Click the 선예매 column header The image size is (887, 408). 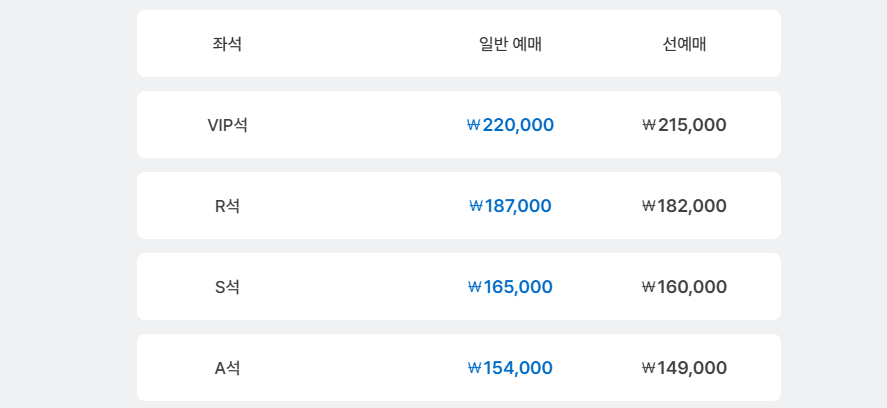coord(684,44)
